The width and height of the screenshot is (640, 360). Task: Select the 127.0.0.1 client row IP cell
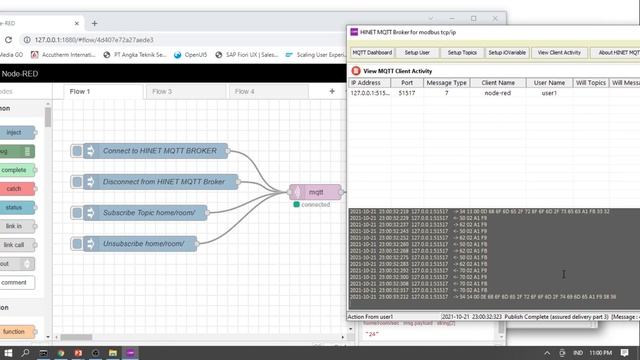click(370, 93)
